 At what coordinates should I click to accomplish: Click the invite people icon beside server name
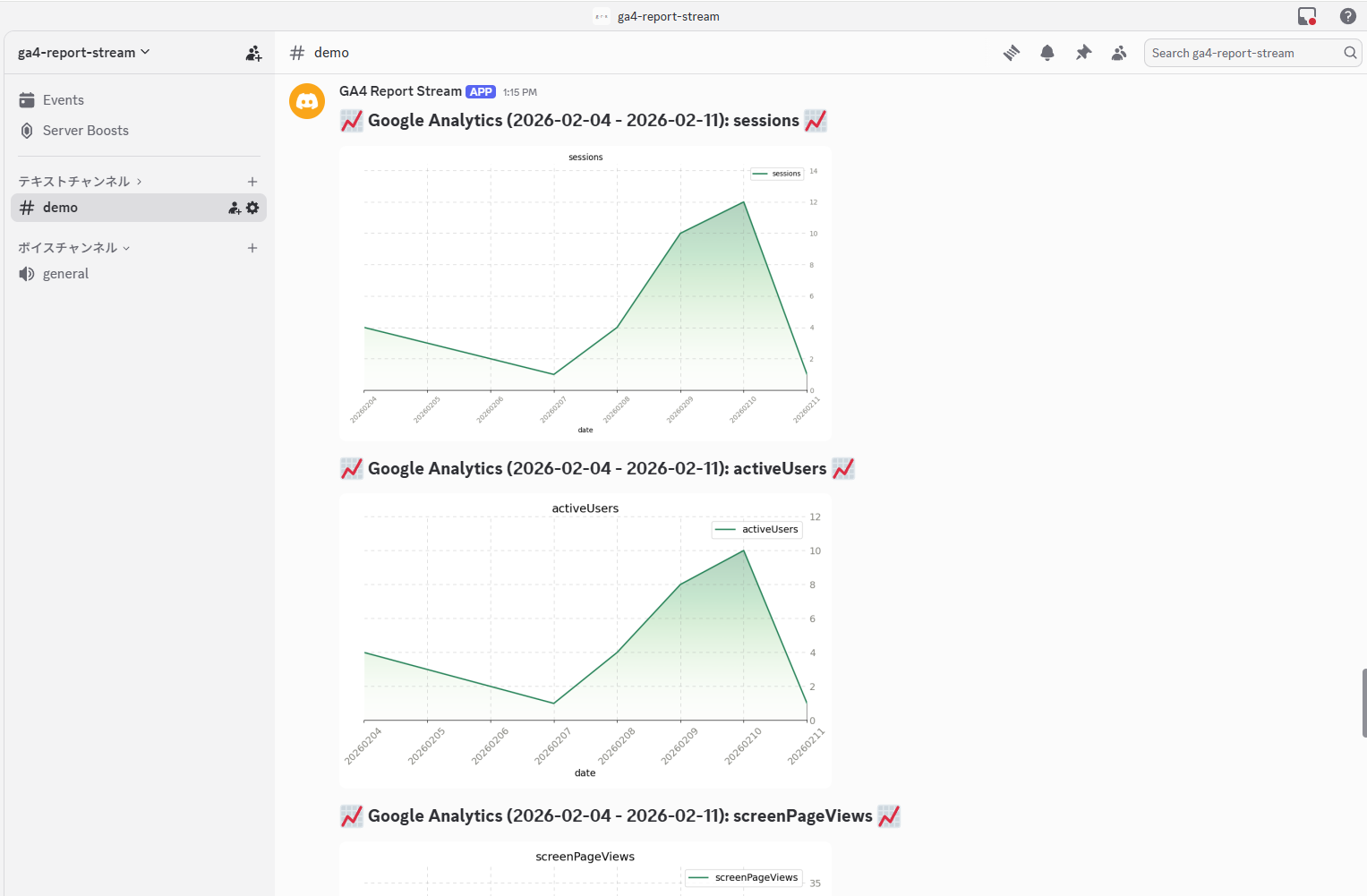pyautogui.click(x=253, y=54)
